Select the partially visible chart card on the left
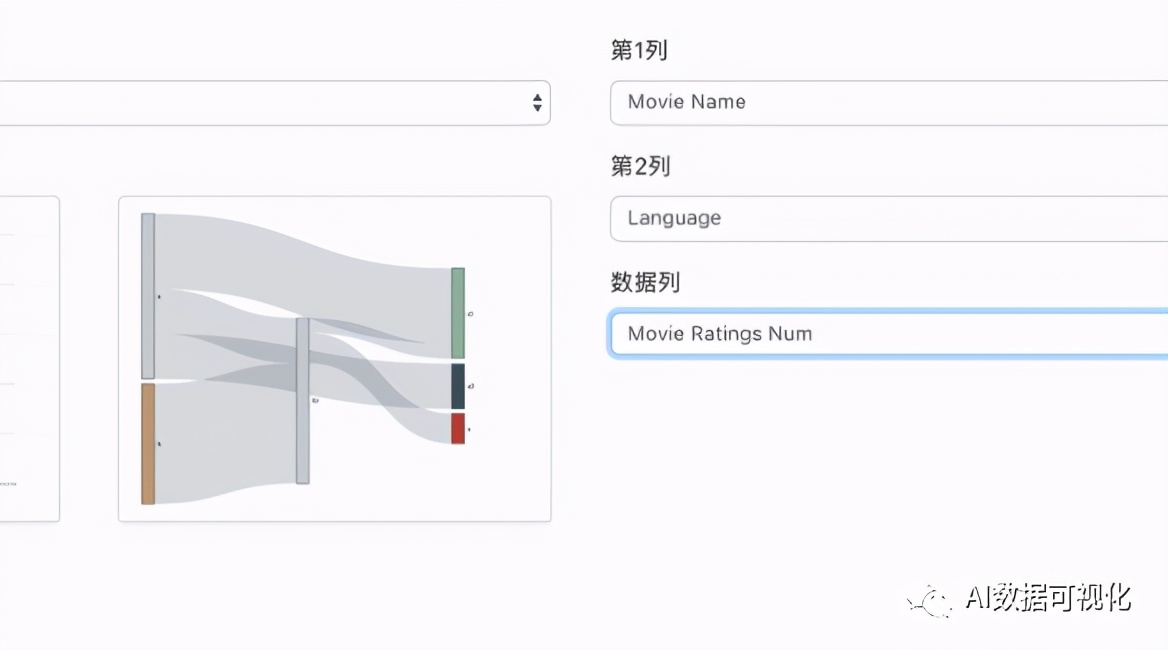This screenshot has height=650, width=1168. click(x=30, y=358)
